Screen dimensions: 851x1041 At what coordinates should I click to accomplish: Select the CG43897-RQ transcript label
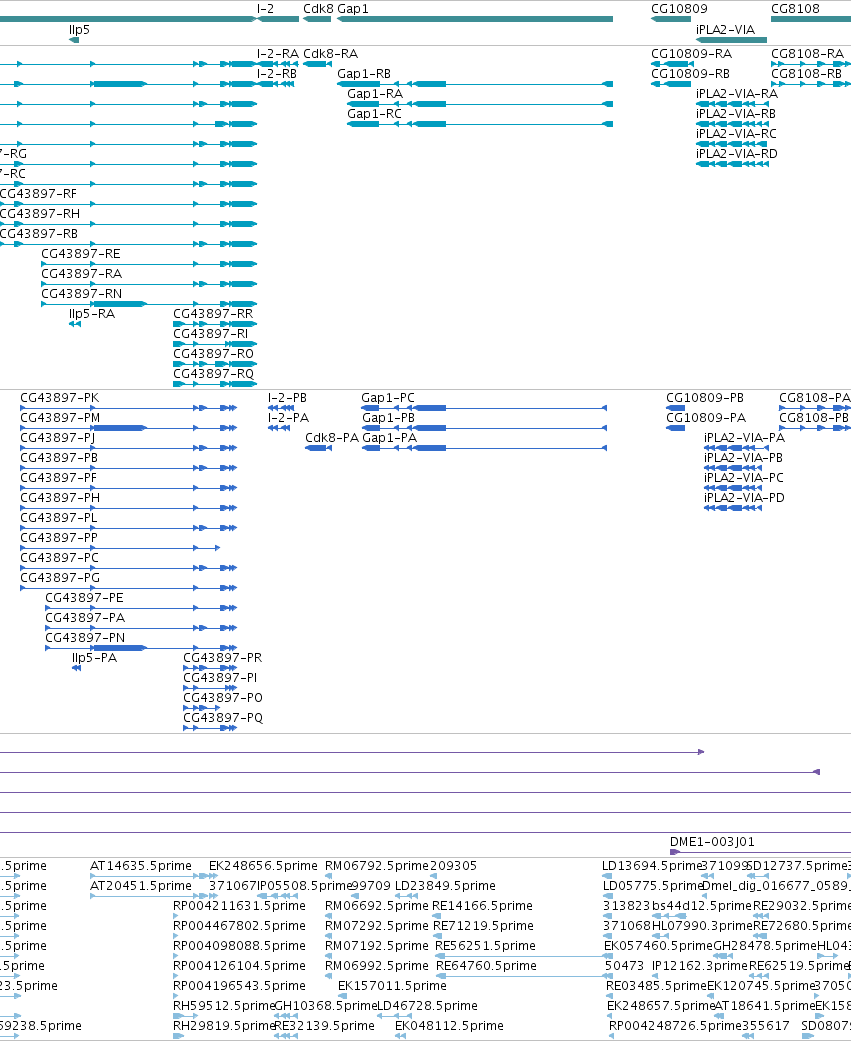tap(214, 373)
